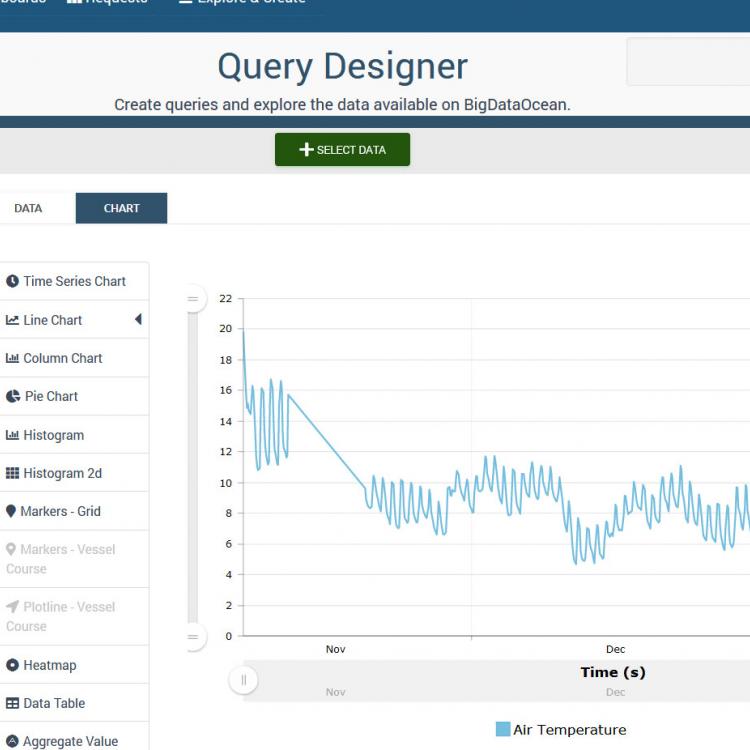
Task: Click the Markers - Grid pin icon
Action: pyautogui.click(x=11, y=511)
